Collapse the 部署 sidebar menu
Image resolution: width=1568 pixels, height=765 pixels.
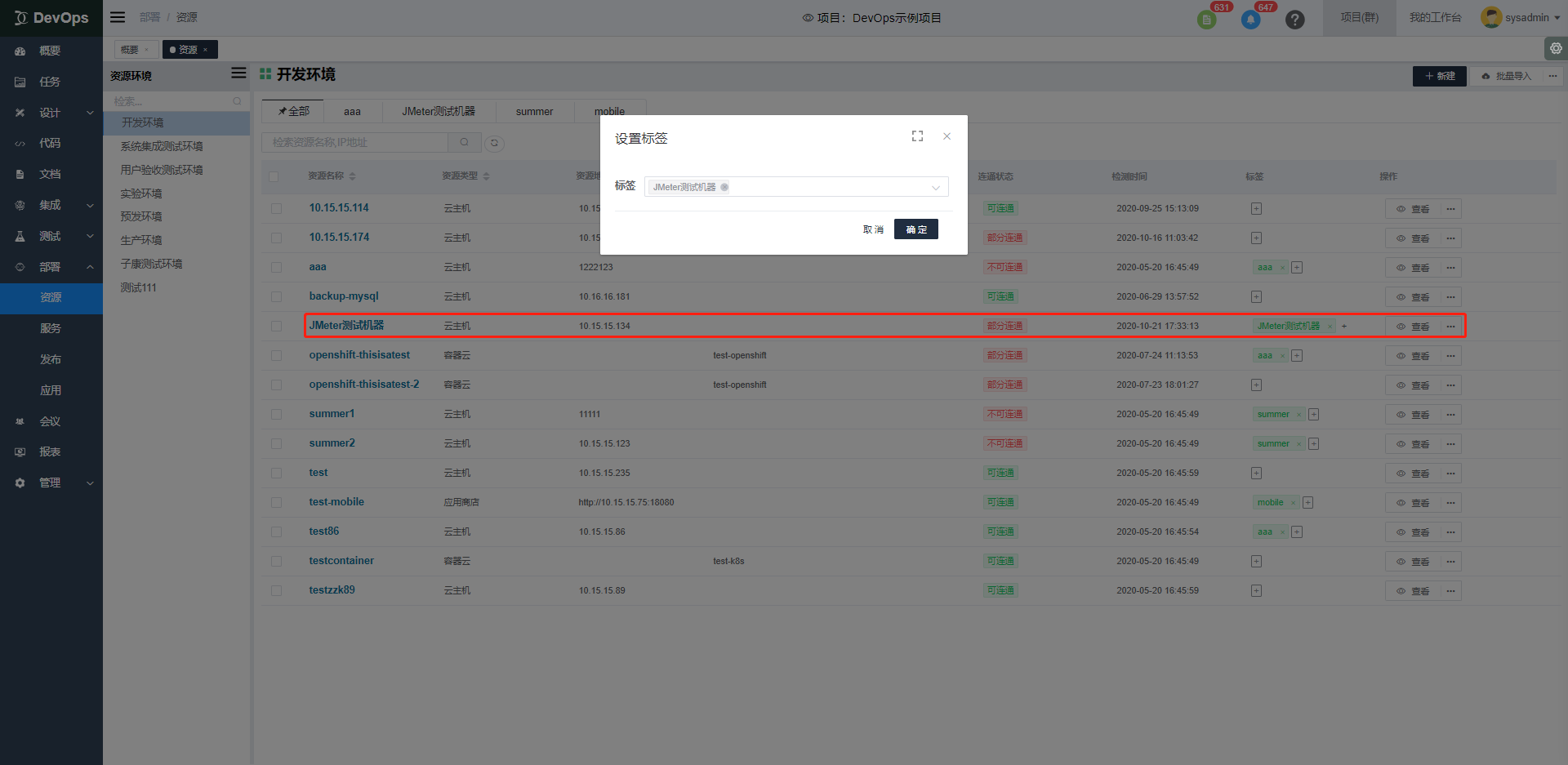tap(51, 267)
